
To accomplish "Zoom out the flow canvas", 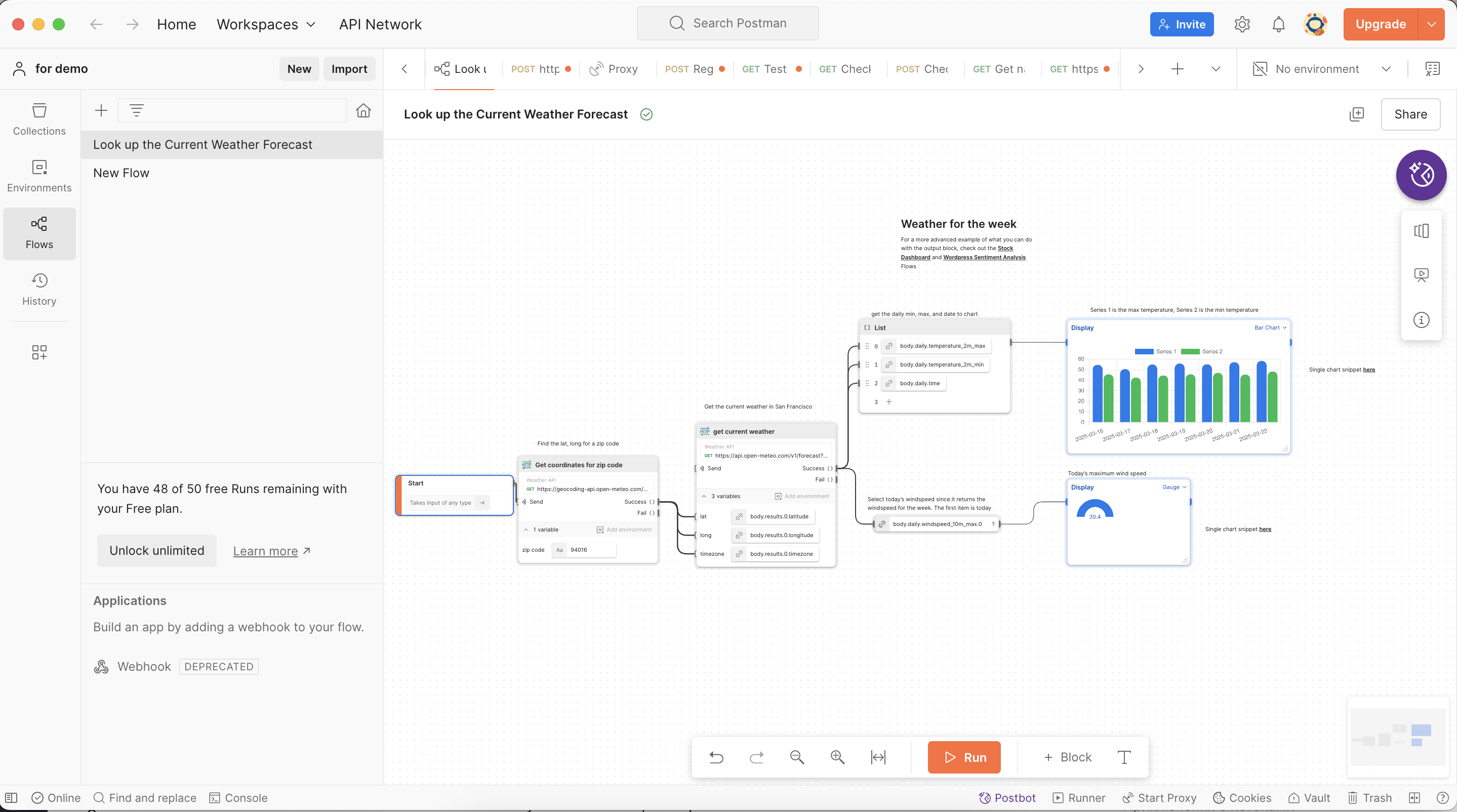I will coord(797,757).
